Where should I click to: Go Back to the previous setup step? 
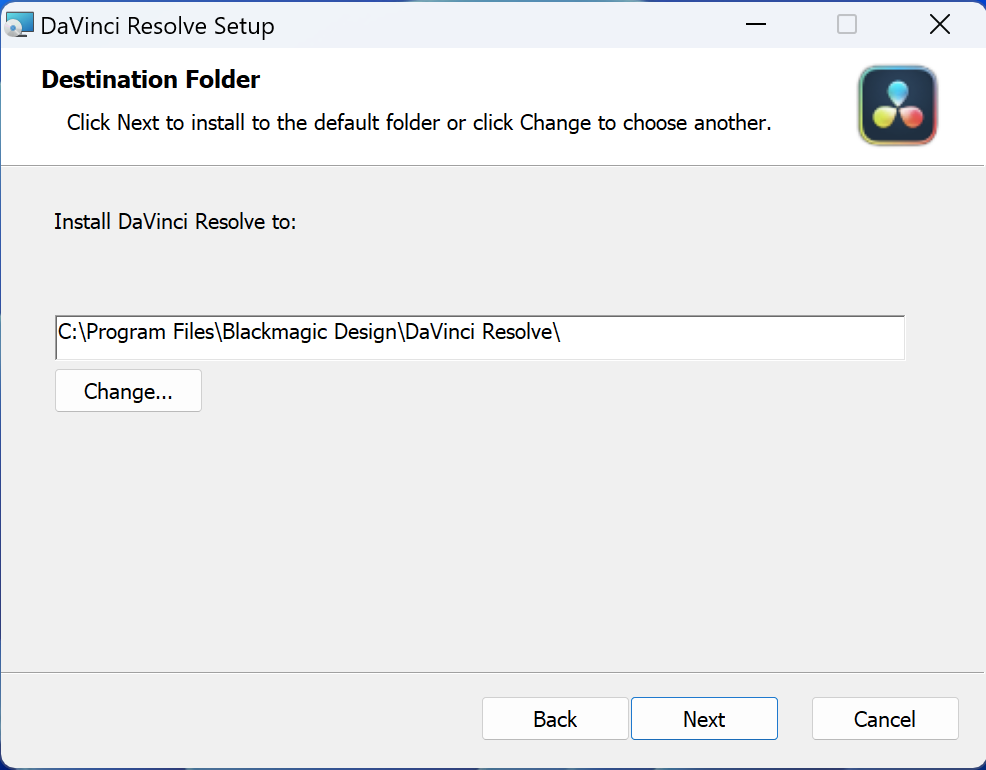coord(555,719)
